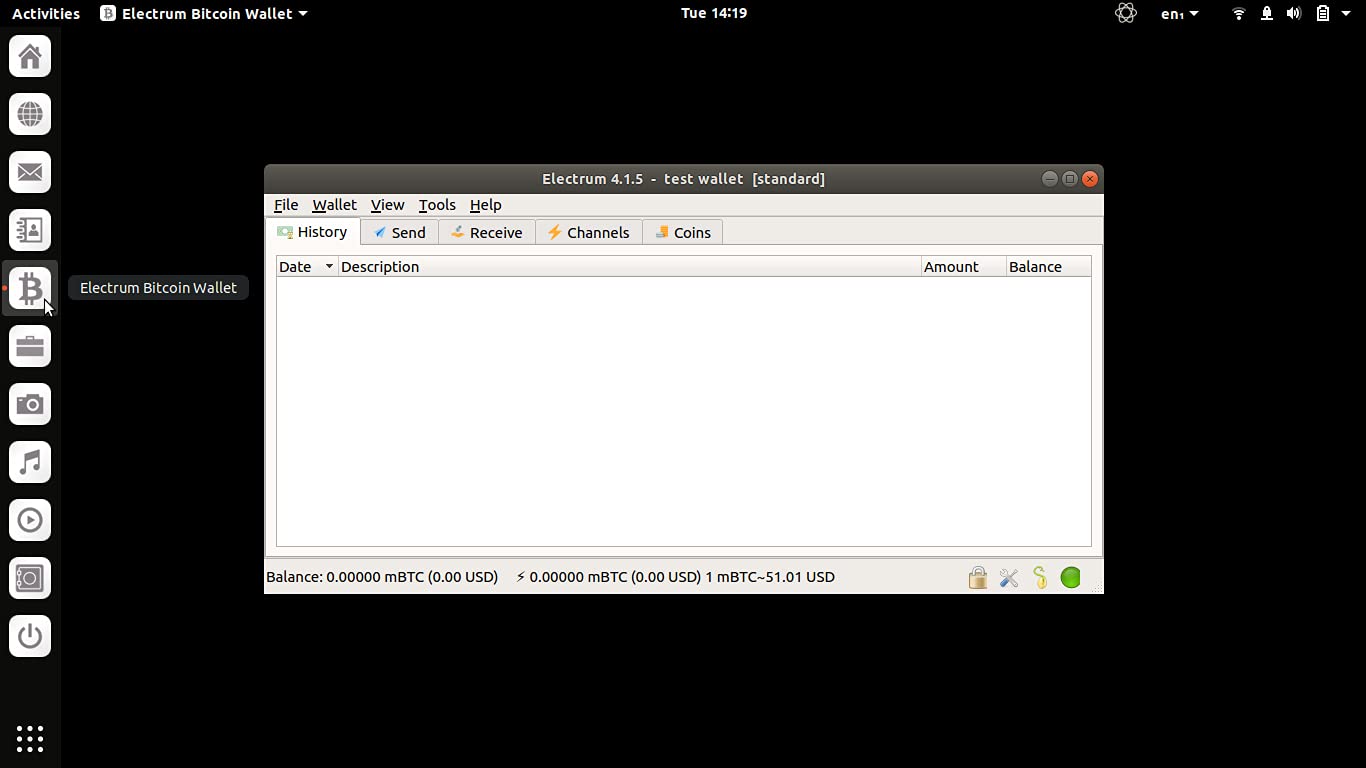Screen dimensions: 1366x768
Task: Open the music note icon in the dock
Action: 30,463
